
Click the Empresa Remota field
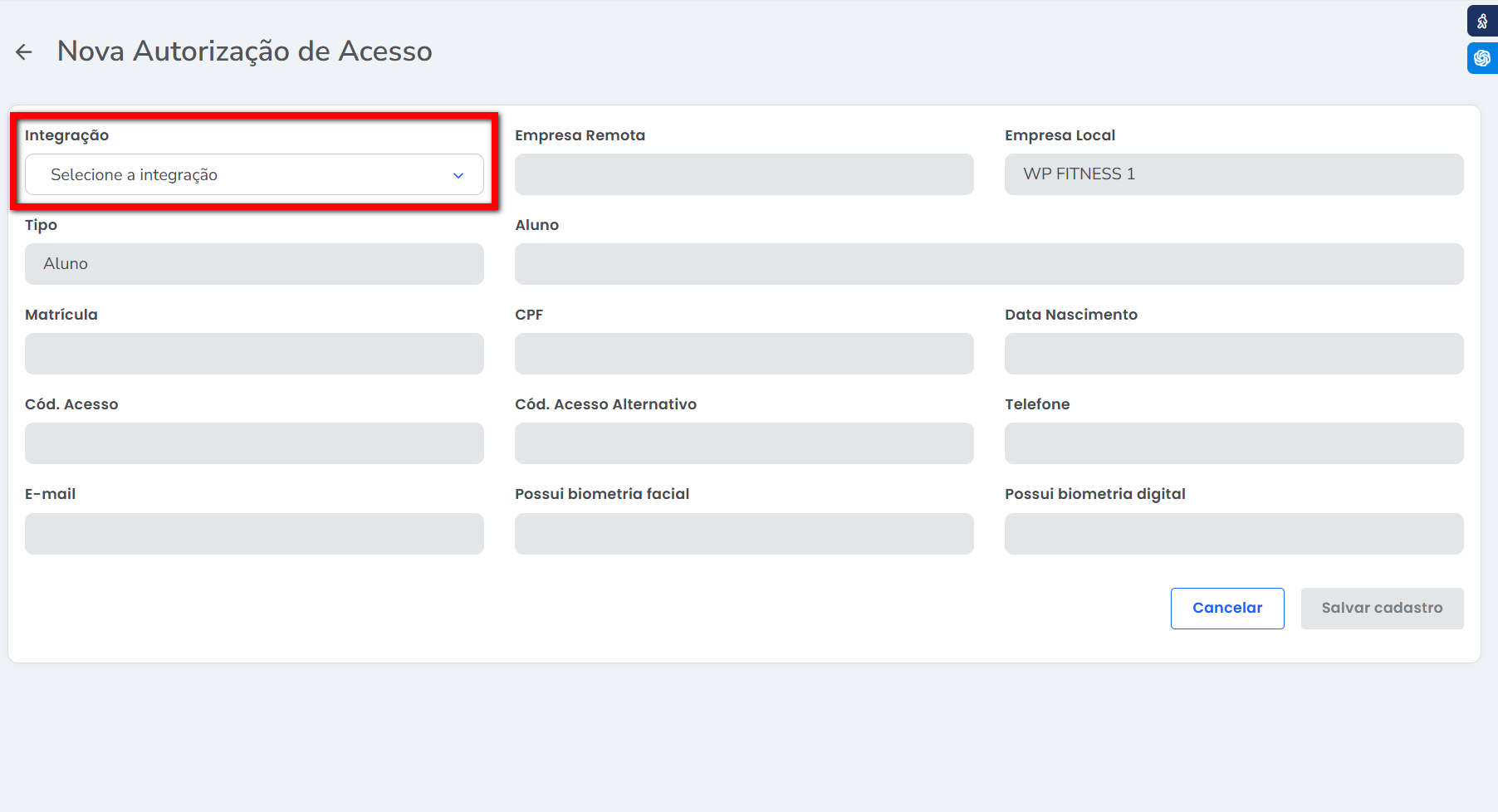[x=743, y=174]
